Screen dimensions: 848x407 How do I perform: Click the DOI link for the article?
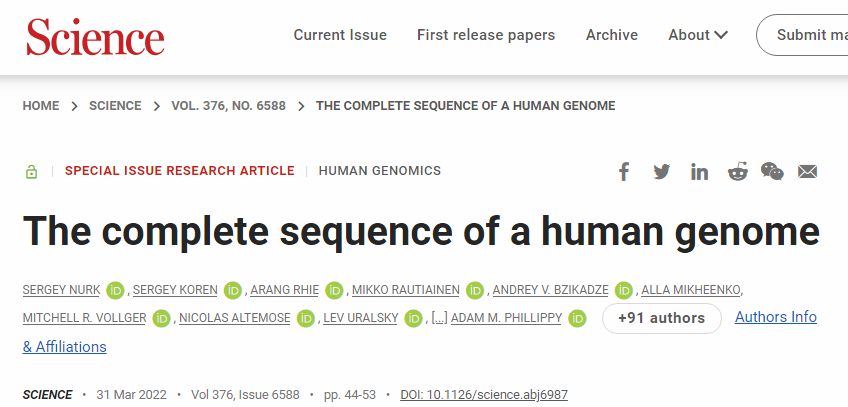click(x=483, y=394)
